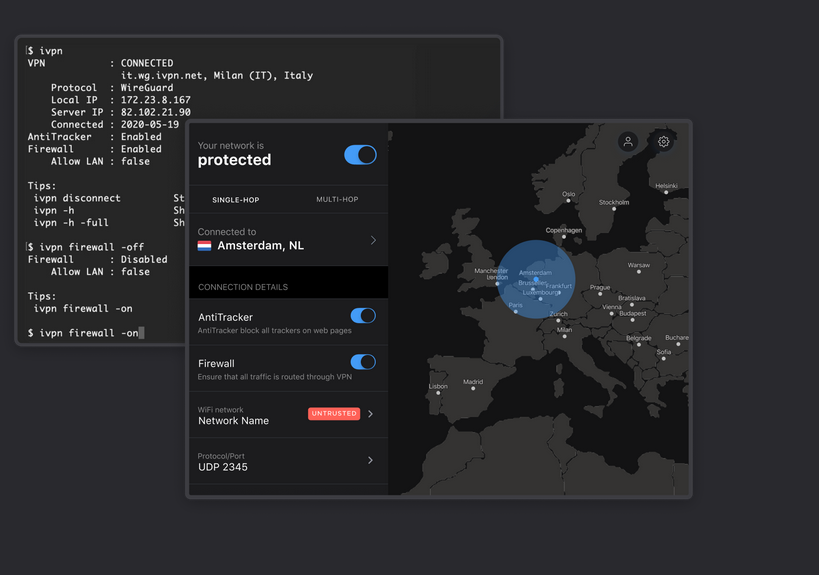This screenshot has height=575, width=819.
Task: Click the Netherlands flag icon
Action: (x=204, y=246)
